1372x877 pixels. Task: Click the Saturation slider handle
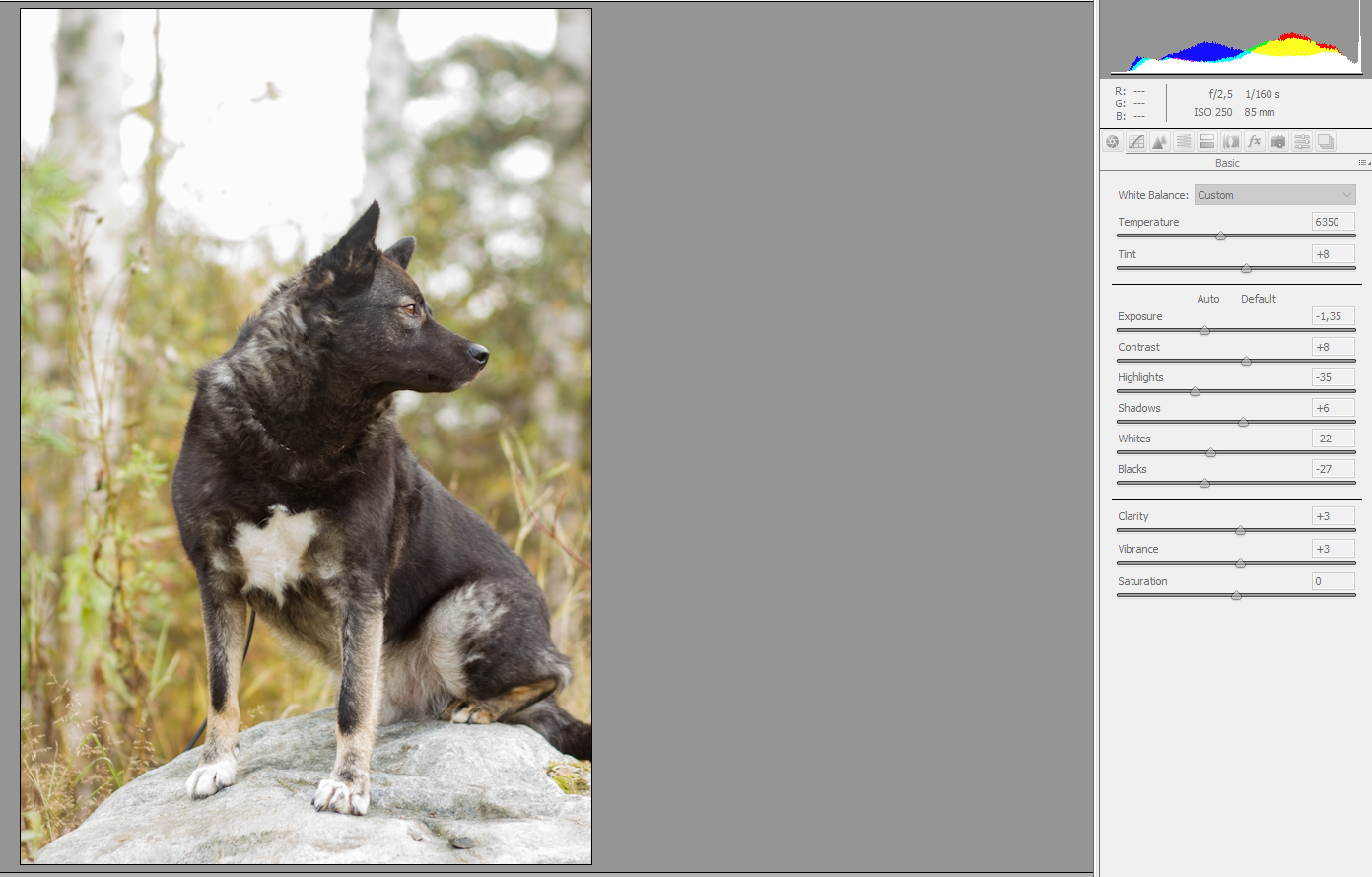(1236, 596)
